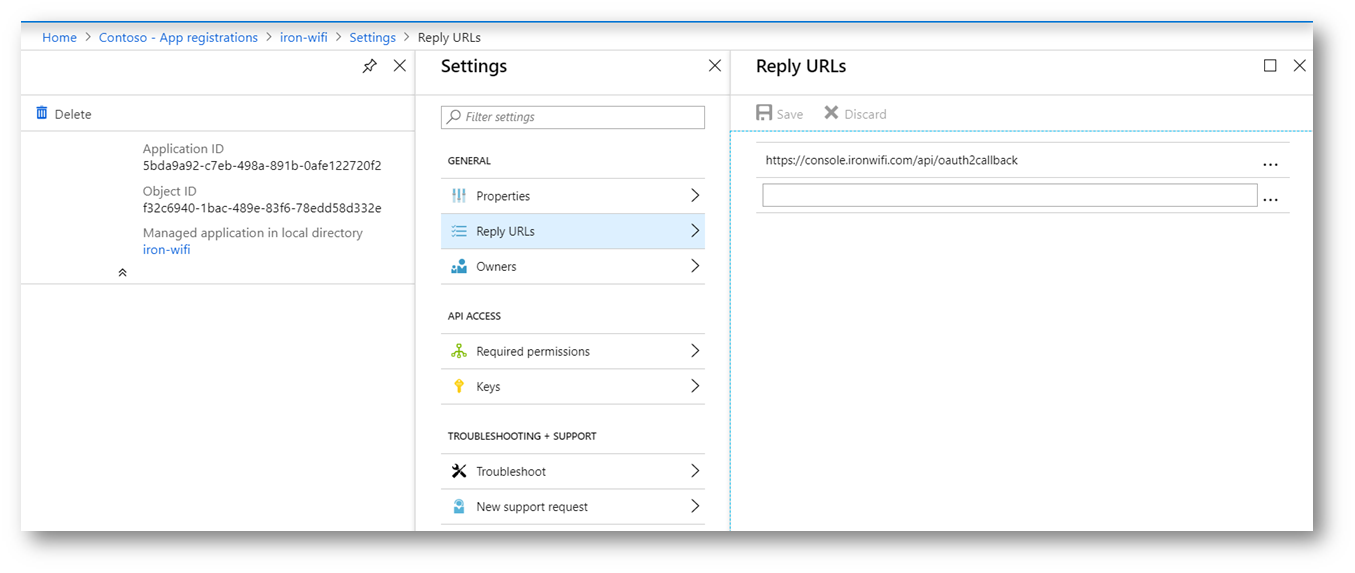Image resolution: width=1355 pixels, height=573 pixels.
Task: Click the Keys key icon
Action: coord(459,386)
